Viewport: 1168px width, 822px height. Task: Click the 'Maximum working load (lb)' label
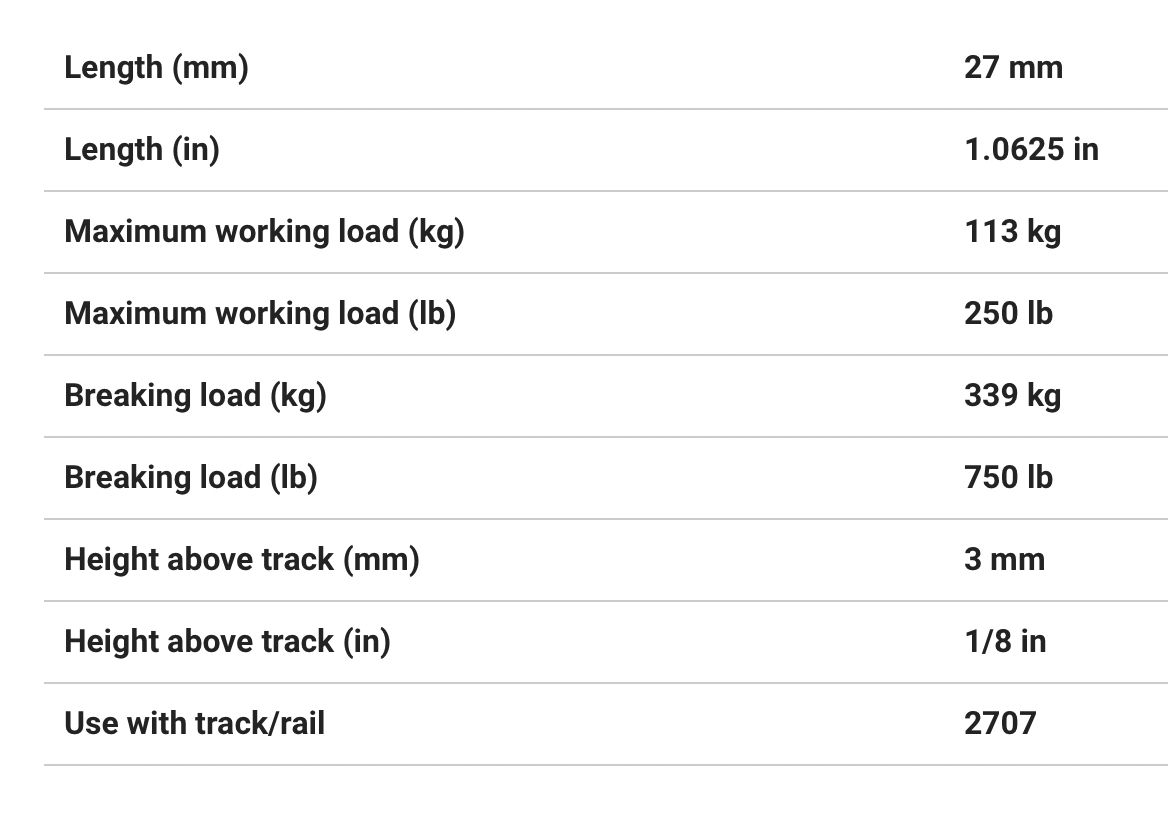point(260,314)
